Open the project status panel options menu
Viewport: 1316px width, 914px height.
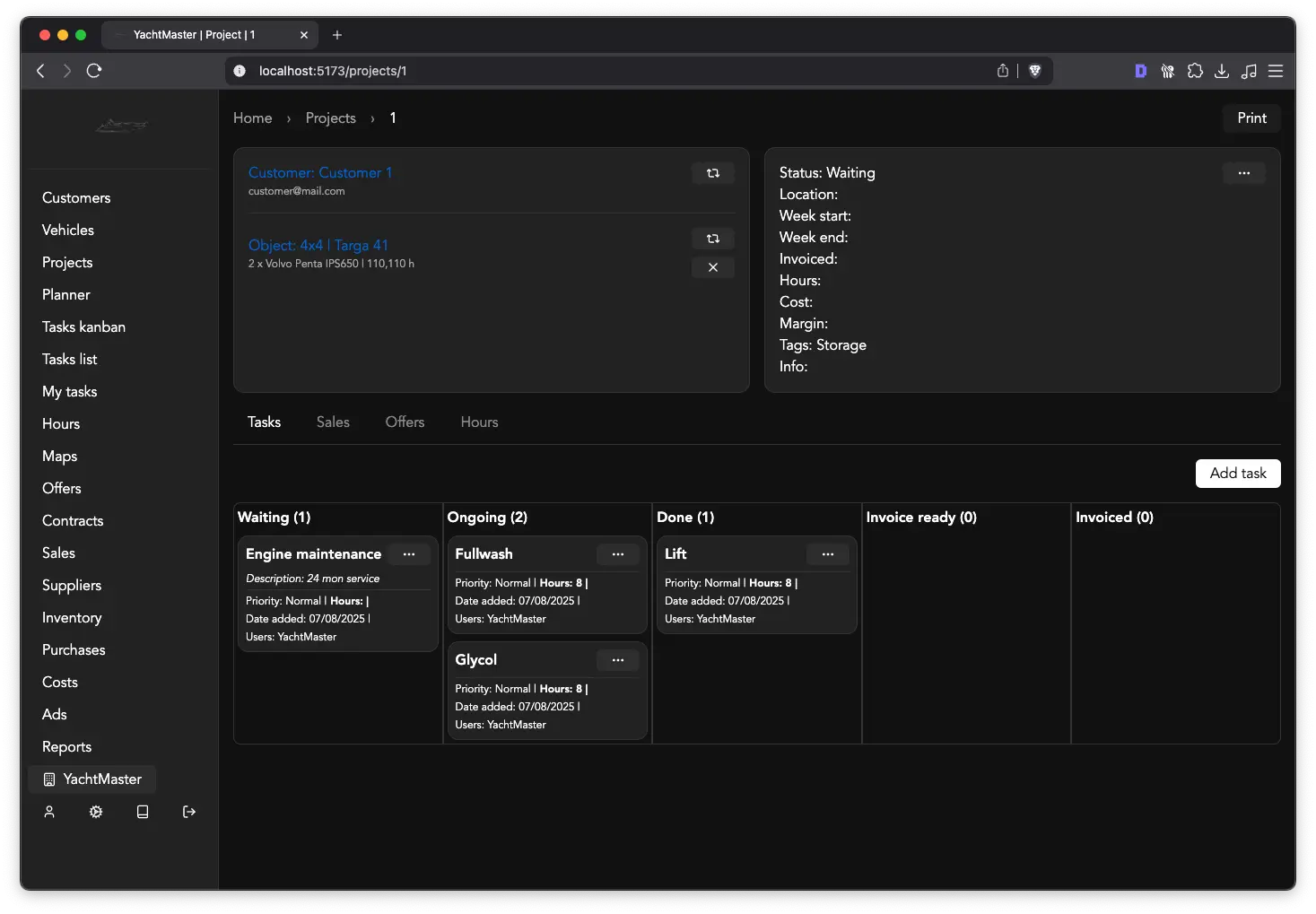(1243, 173)
